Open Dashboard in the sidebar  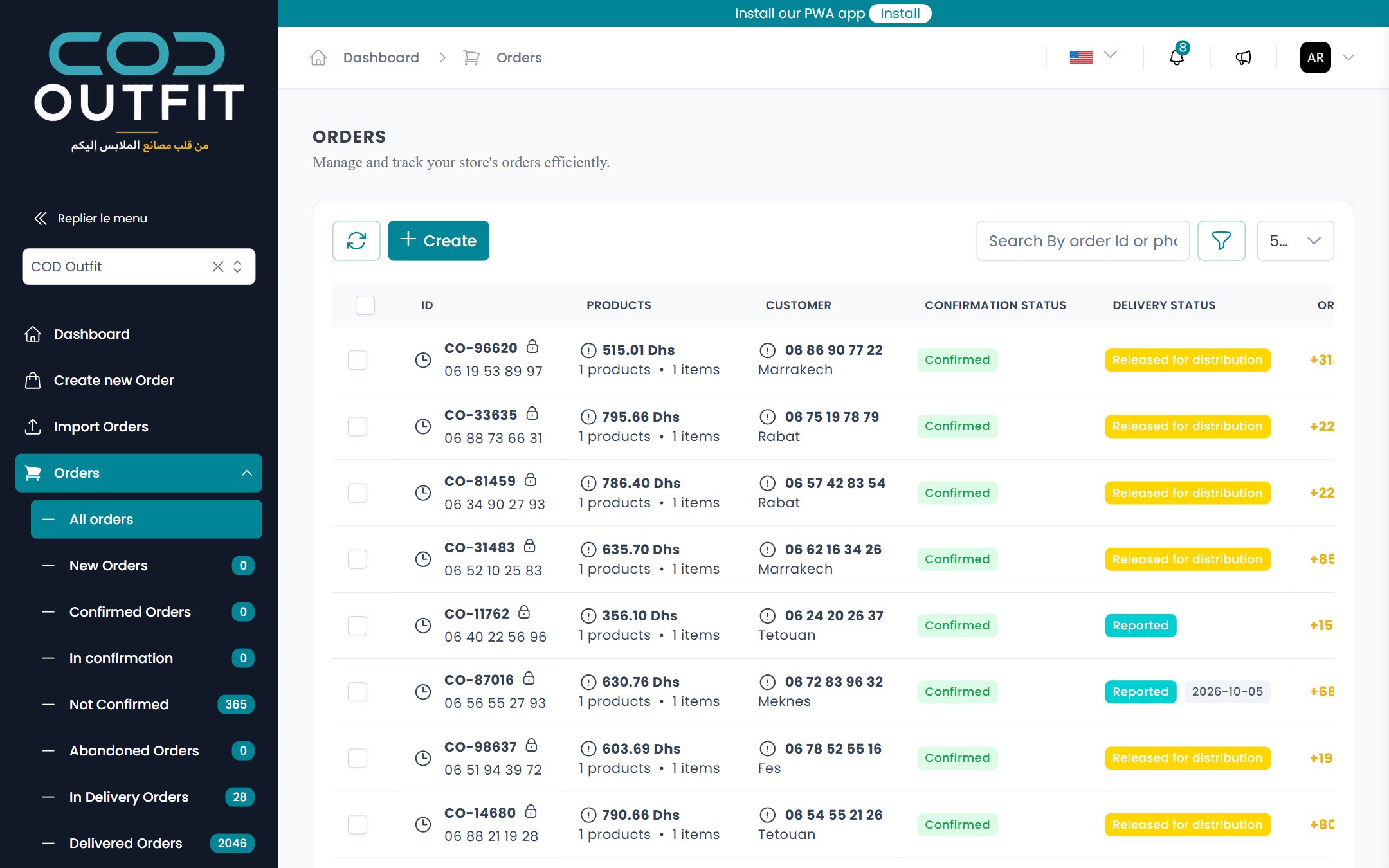click(139, 334)
